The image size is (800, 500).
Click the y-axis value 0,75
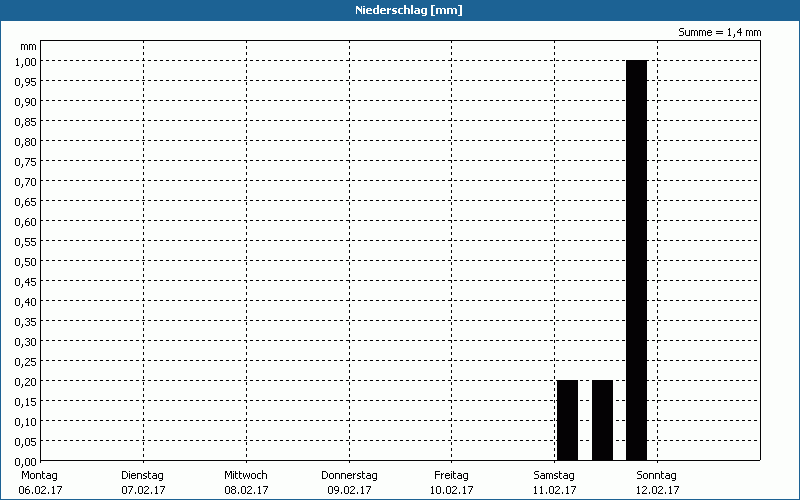click(26, 162)
